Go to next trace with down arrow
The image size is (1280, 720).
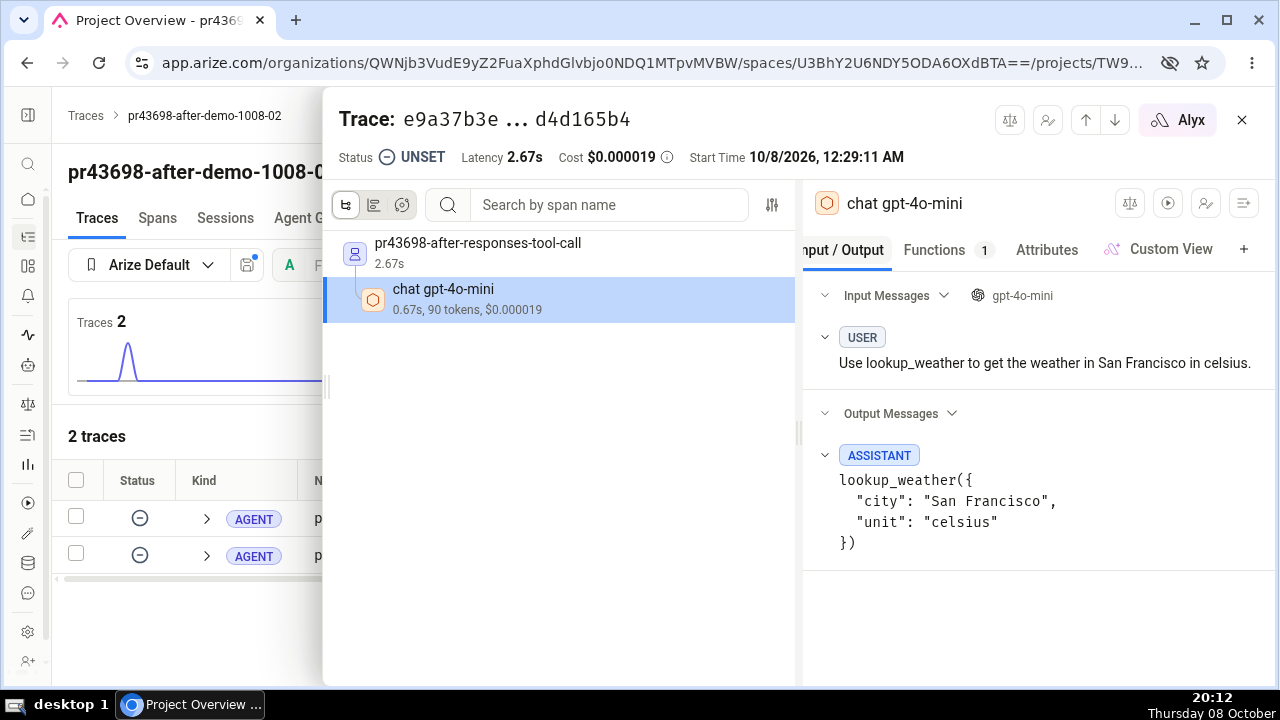tap(1115, 120)
